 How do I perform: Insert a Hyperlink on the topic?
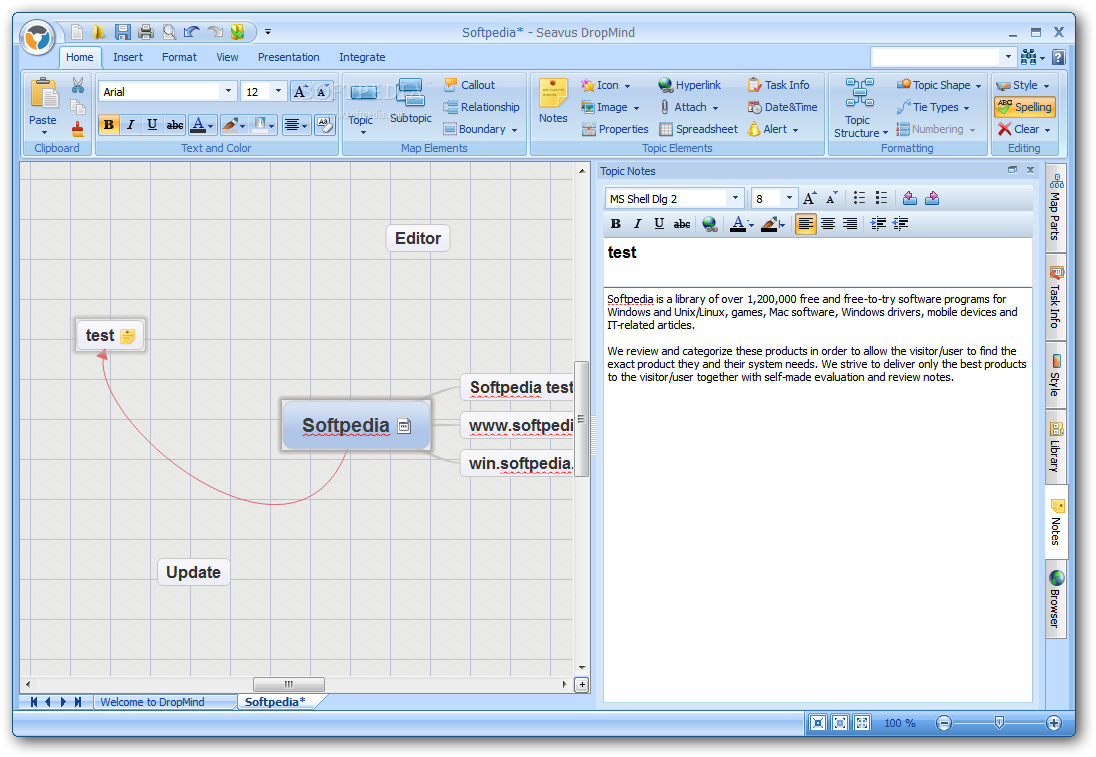pyautogui.click(x=689, y=85)
